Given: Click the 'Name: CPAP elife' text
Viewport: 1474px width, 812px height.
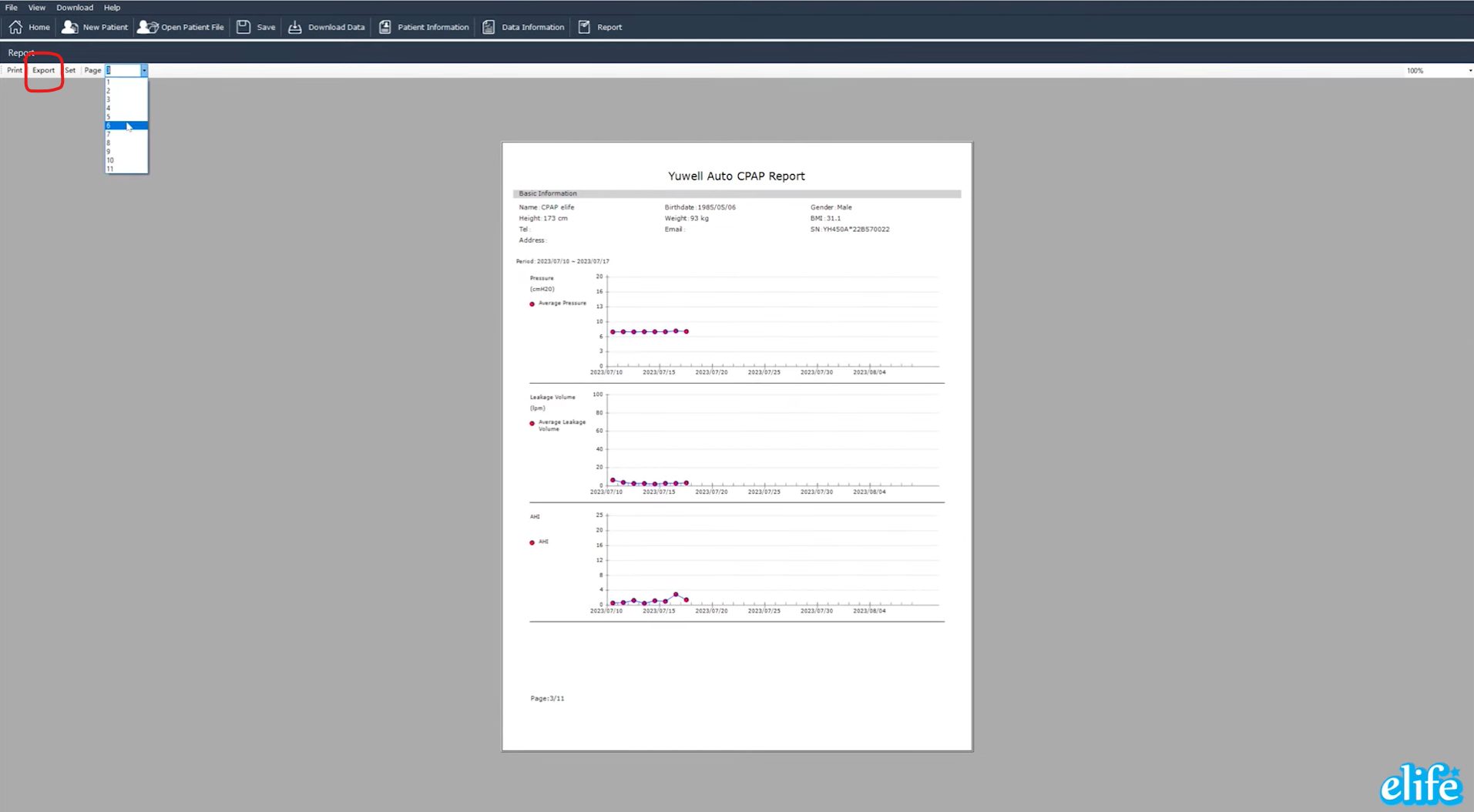Looking at the screenshot, I should click(x=546, y=207).
